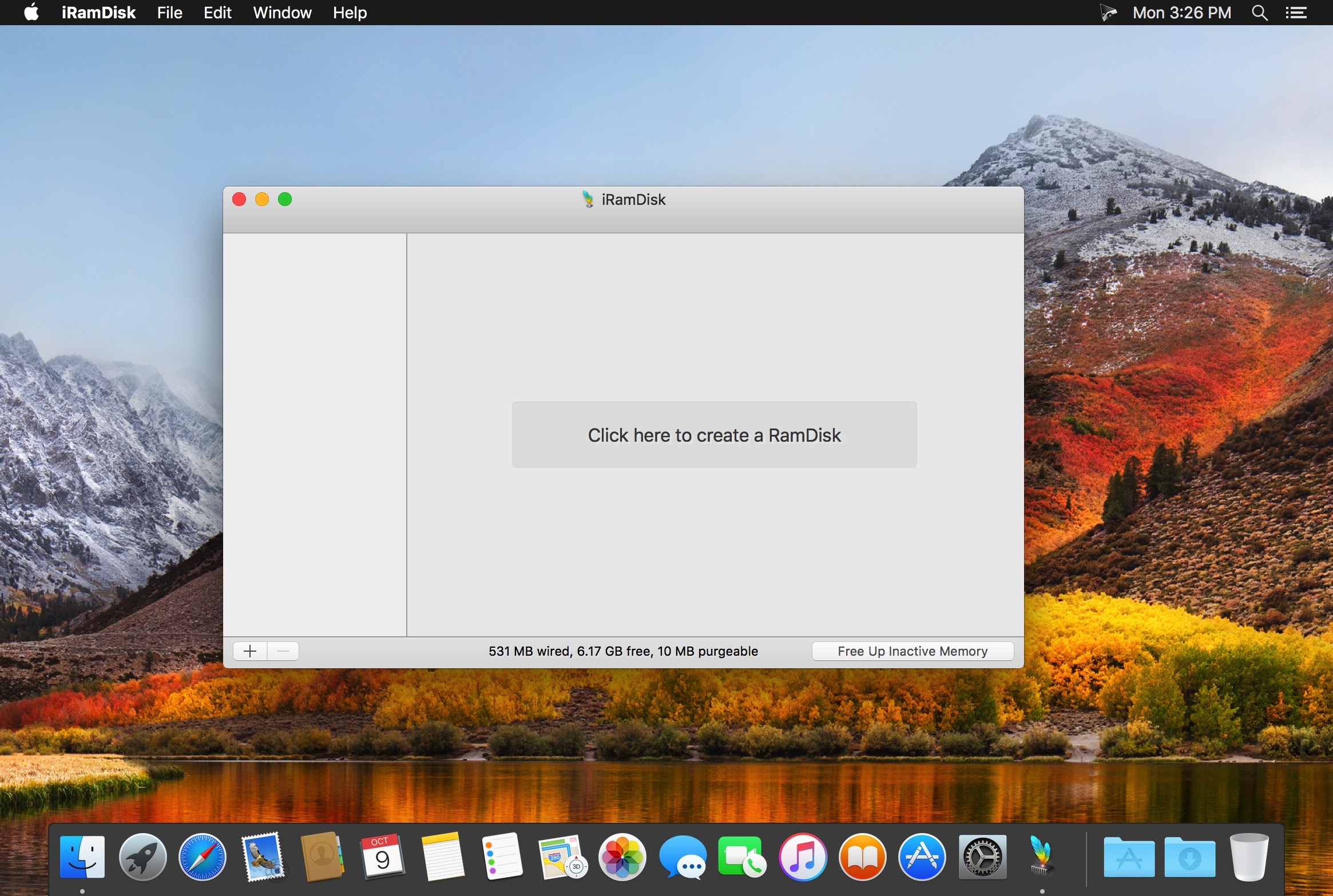Screen dimensions: 1333x896
Task: Open the Edit menu
Action: coord(217,13)
